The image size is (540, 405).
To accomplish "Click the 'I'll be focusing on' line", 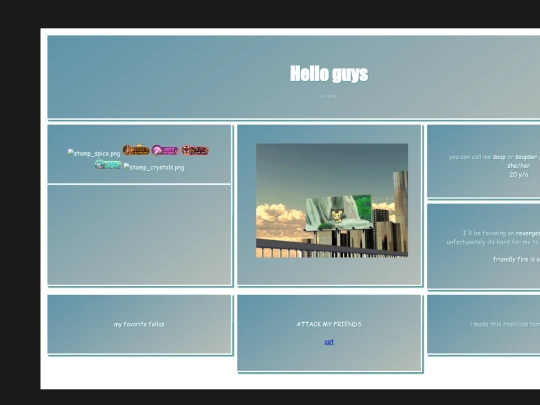I will pos(501,233).
